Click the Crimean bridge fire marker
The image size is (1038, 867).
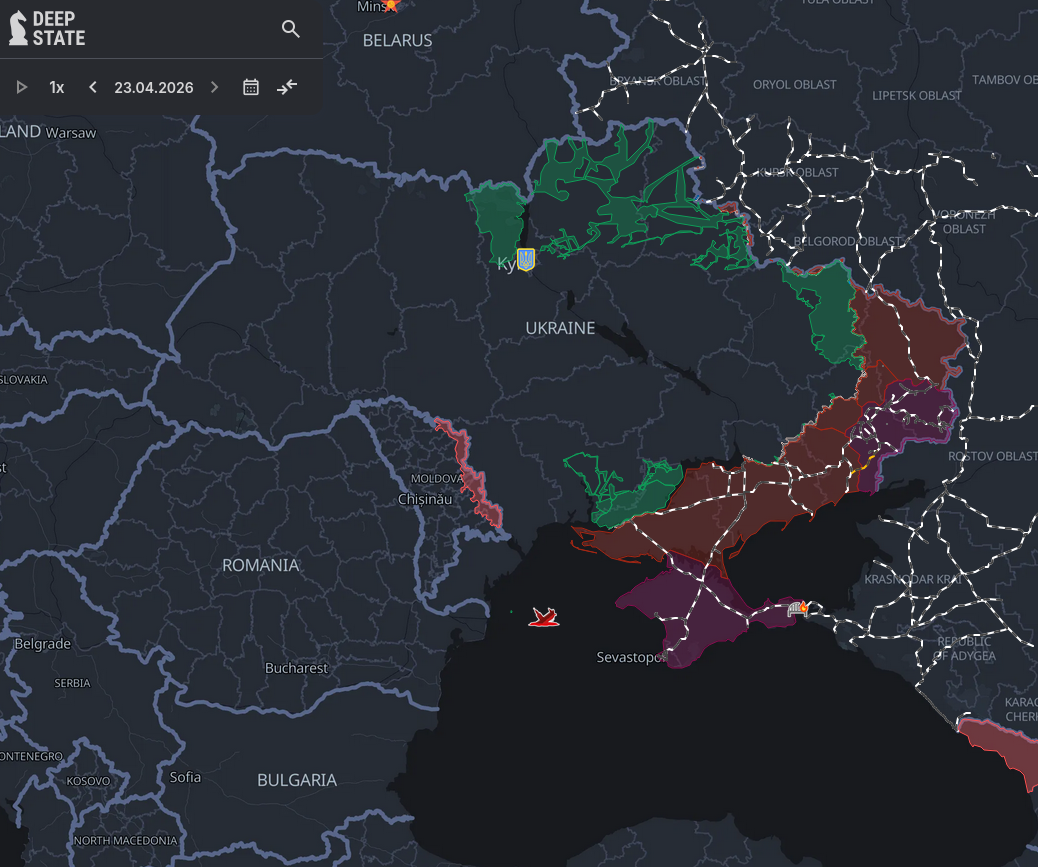point(797,608)
